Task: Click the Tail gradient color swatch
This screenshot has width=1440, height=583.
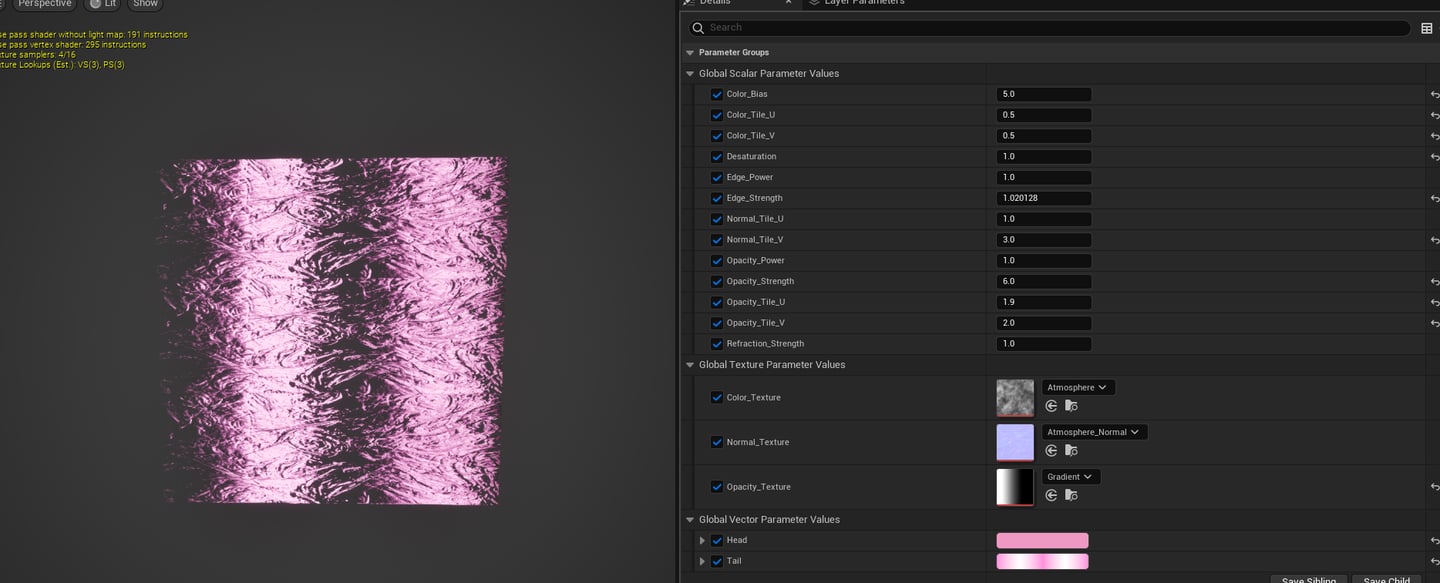Action: point(1042,562)
